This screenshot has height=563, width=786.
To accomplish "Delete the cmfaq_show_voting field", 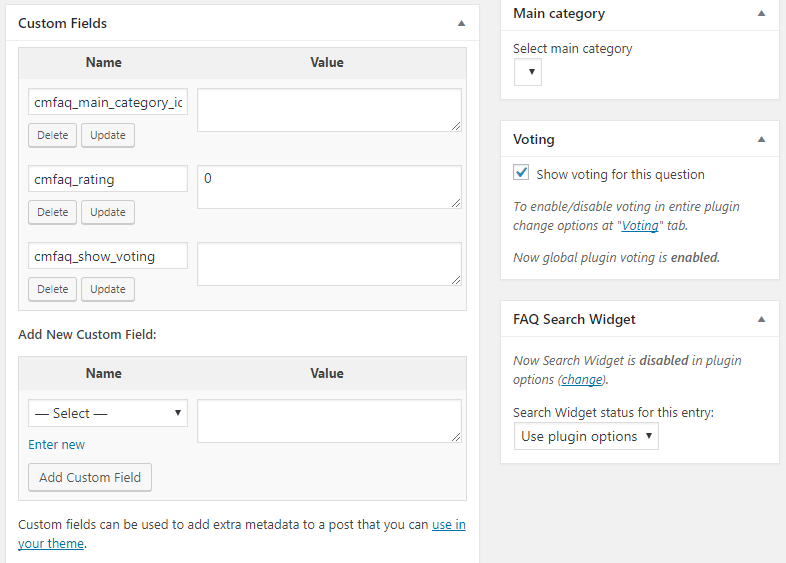I will (x=53, y=289).
